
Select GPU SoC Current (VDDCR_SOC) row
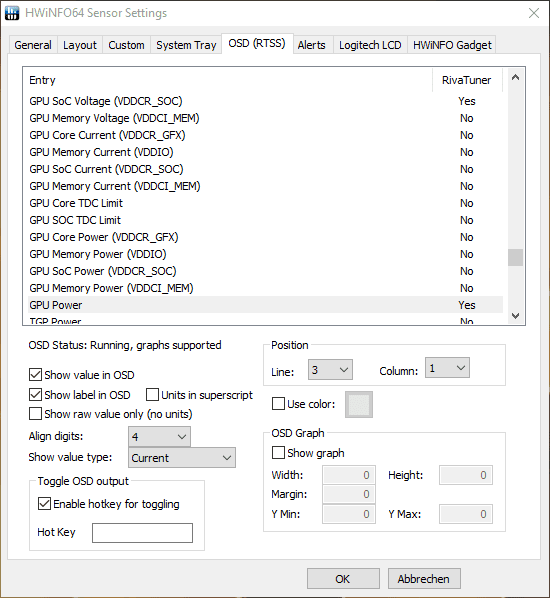coord(265,169)
